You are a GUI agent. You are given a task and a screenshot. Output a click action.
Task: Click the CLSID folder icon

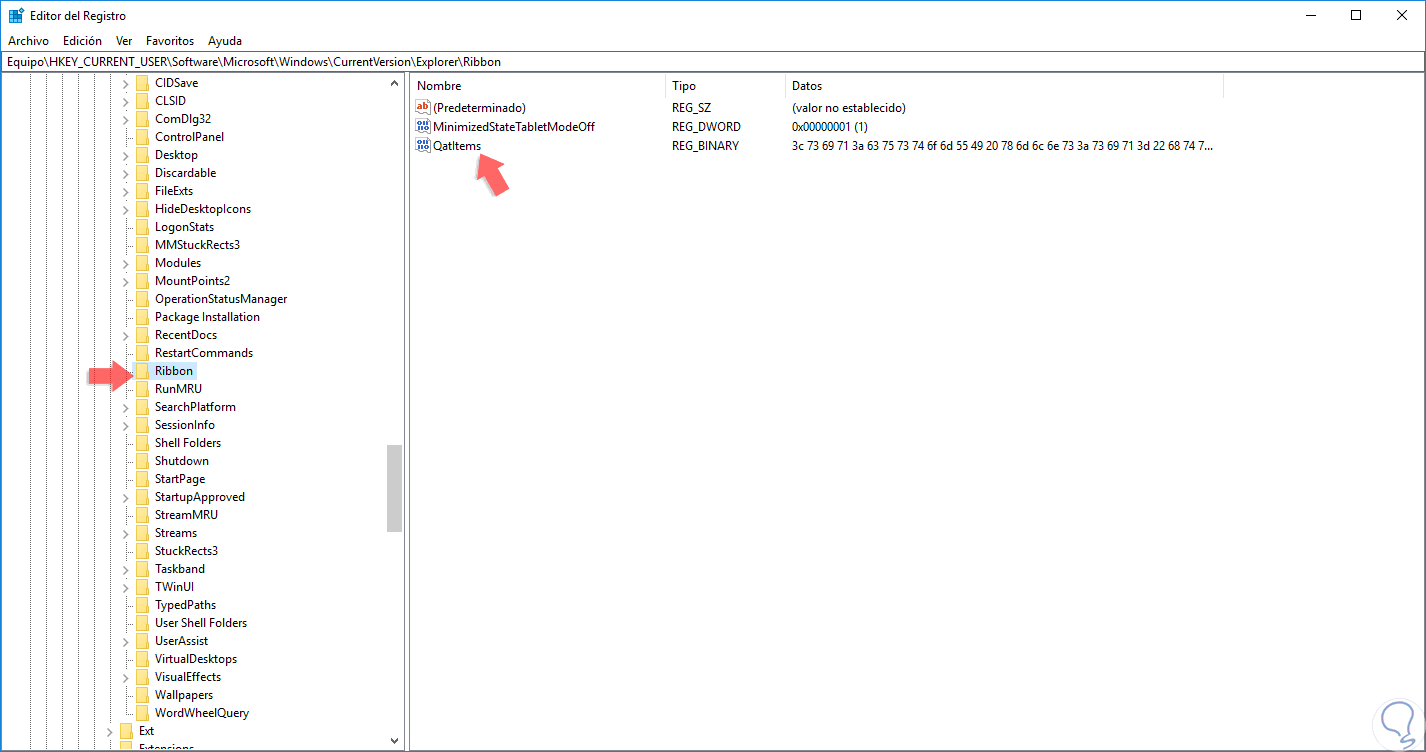[x=142, y=101]
